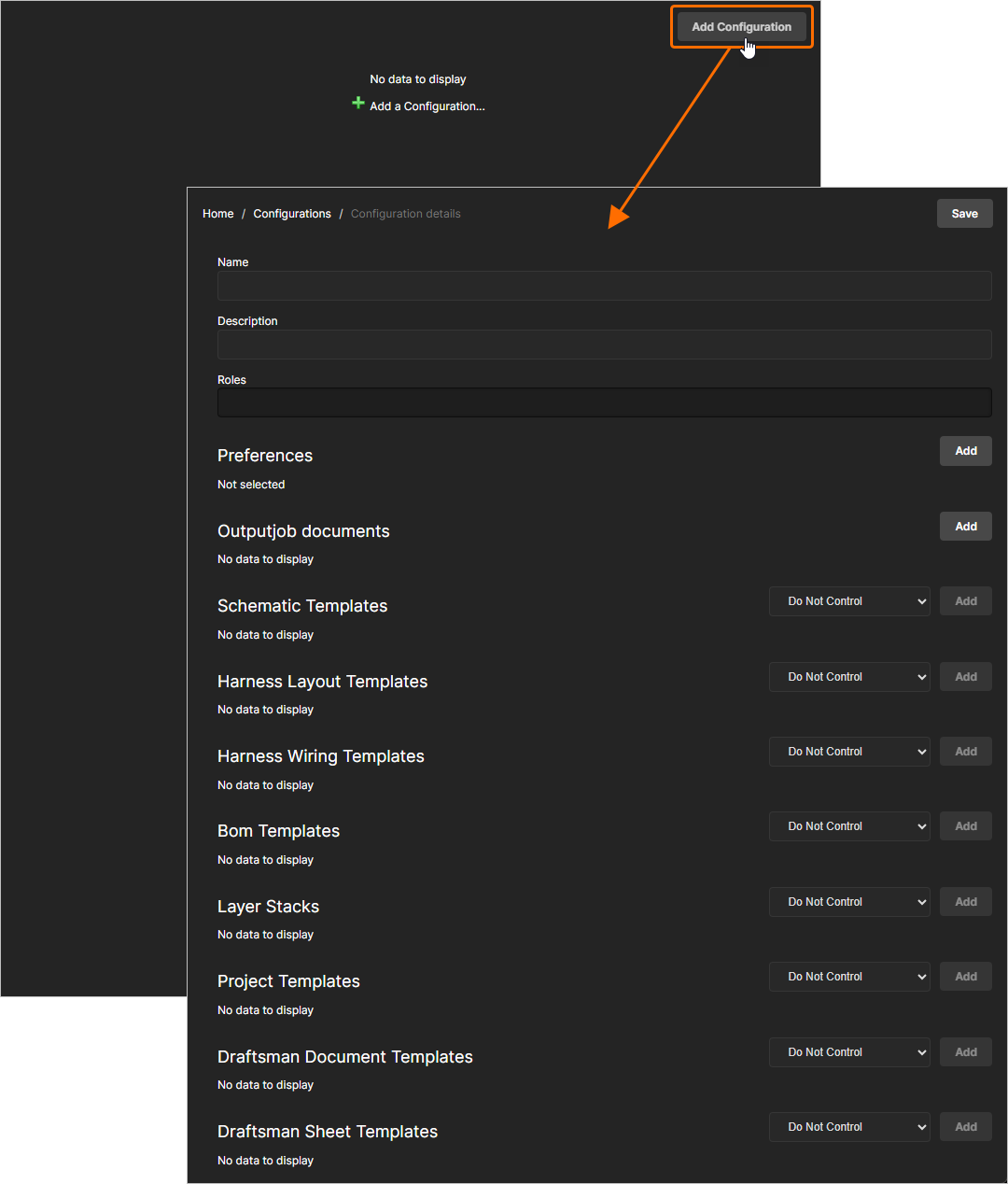The width and height of the screenshot is (1008, 1184).
Task: Open Schematic Templates control dropdown
Action: (849, 601)
